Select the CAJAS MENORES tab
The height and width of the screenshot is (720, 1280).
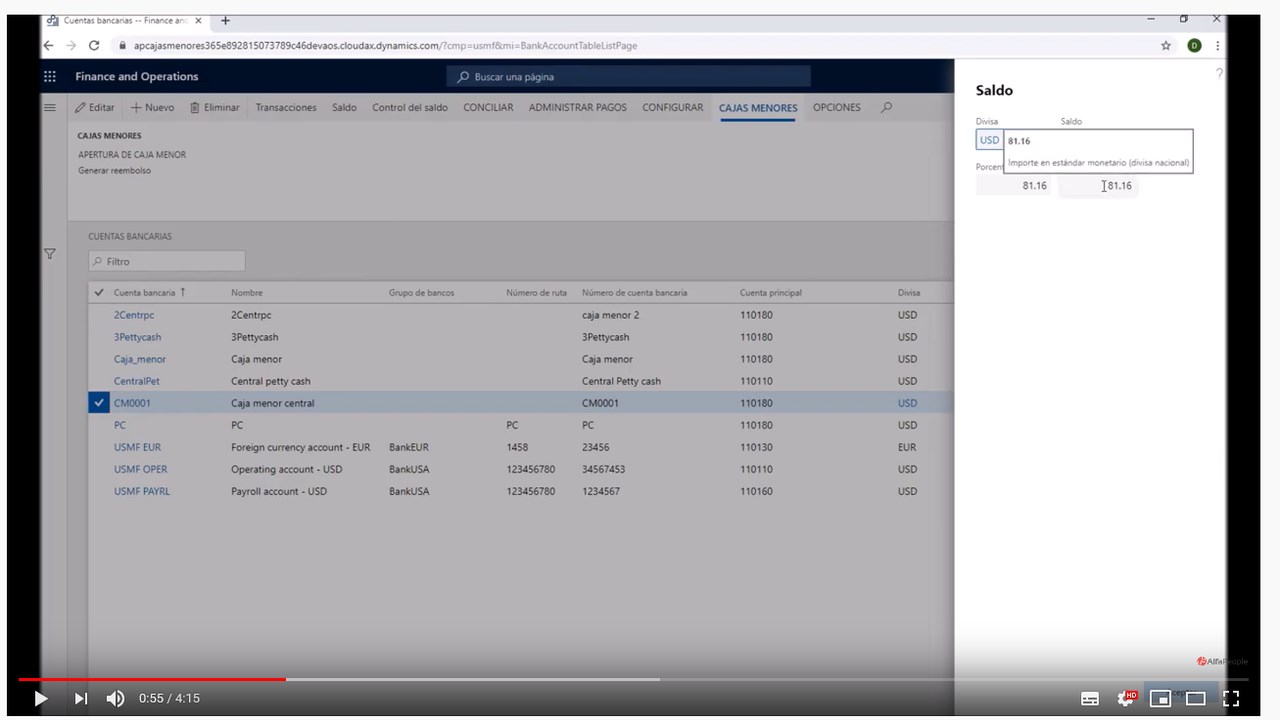tap(758, 108)
